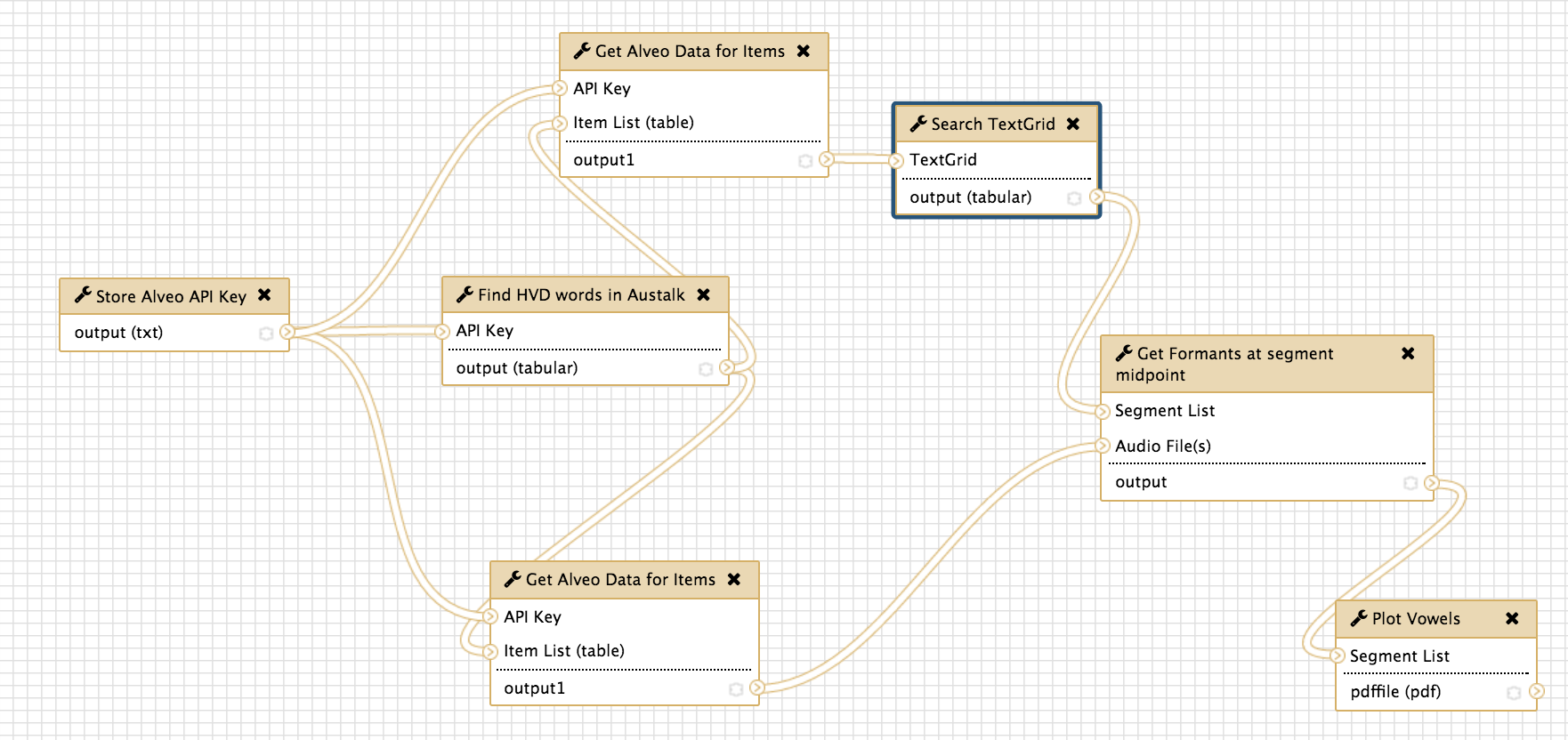Remove the Search TextGrid node
The height and width of the screenshot is (740, 1568).
coord(1073,125)
